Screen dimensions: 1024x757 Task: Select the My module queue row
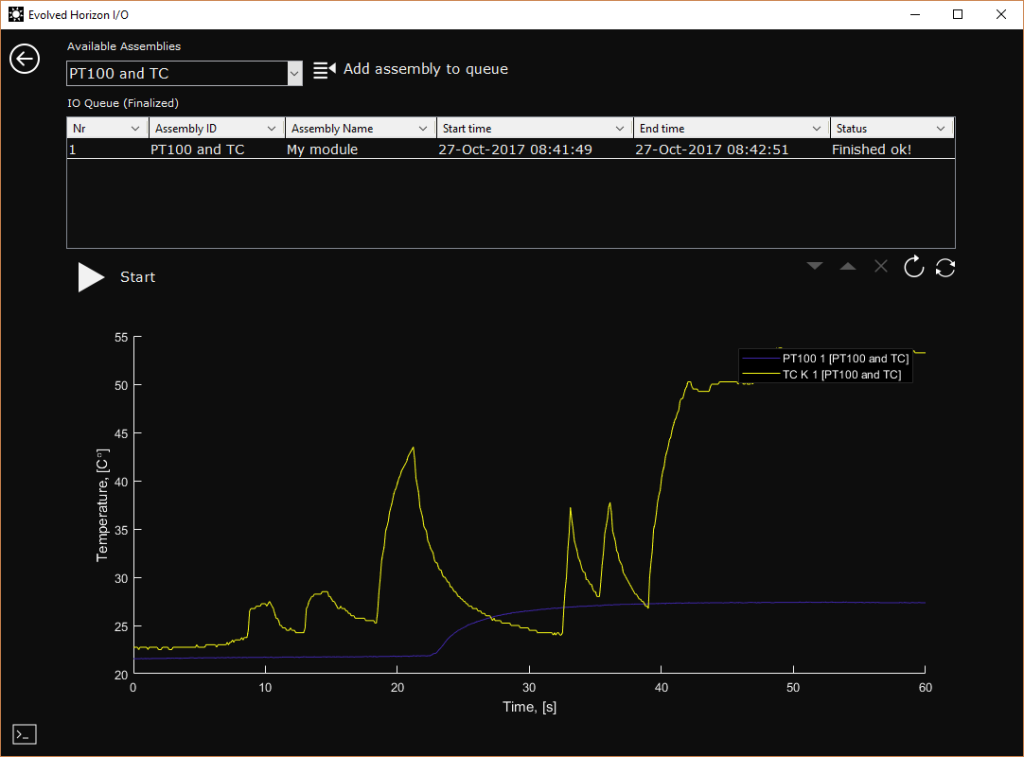coord(322,149)
